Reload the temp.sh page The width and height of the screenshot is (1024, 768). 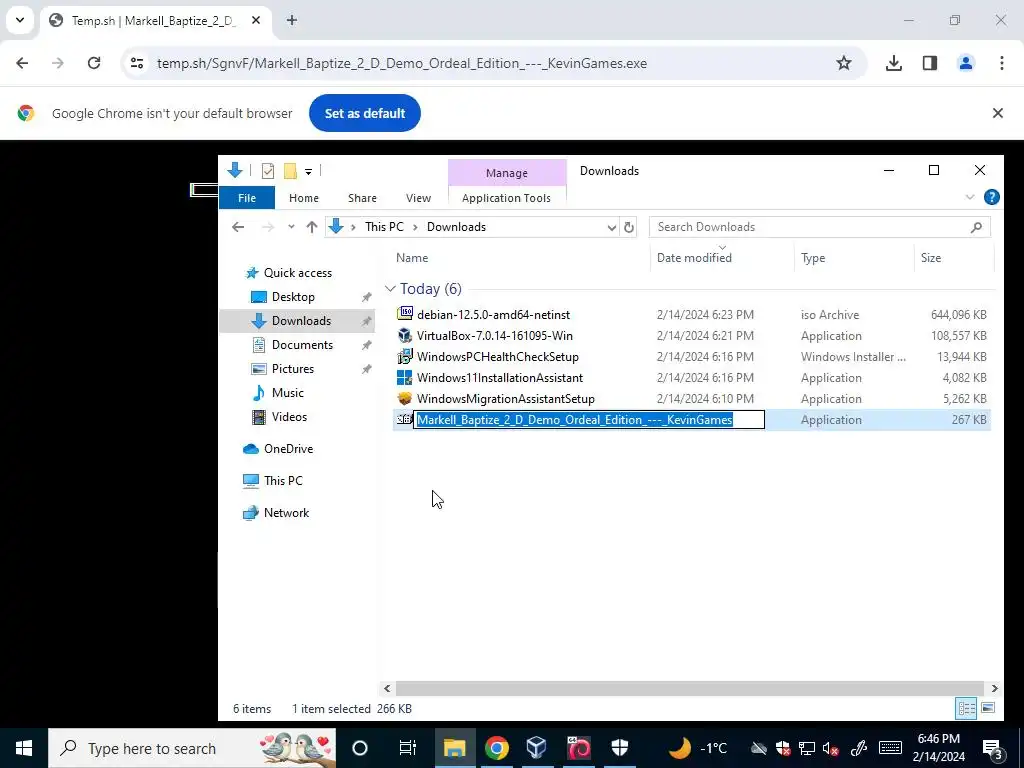coord(94,63)
